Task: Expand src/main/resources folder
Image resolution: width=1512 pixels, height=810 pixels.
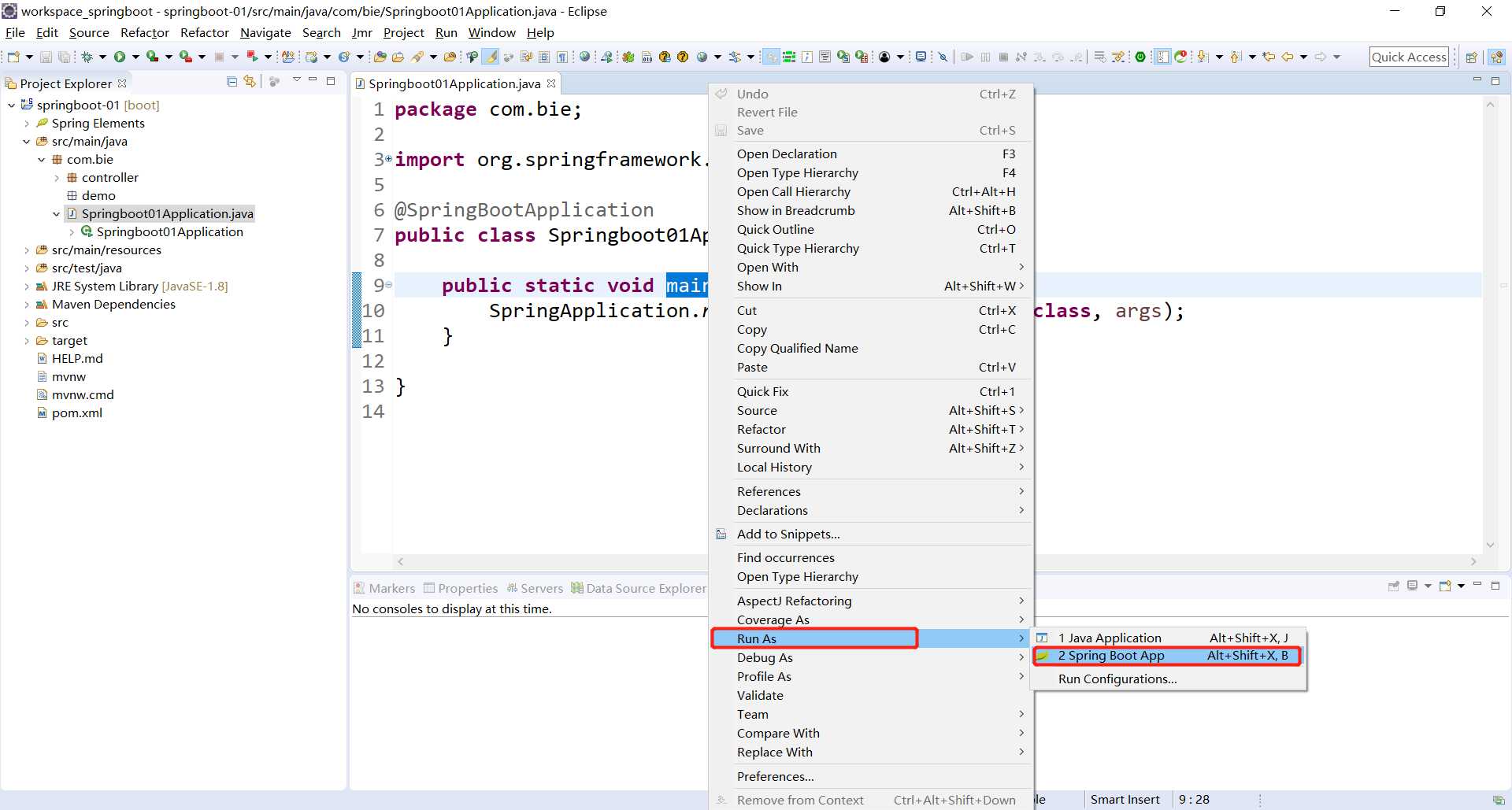Action: click(26, 250)
